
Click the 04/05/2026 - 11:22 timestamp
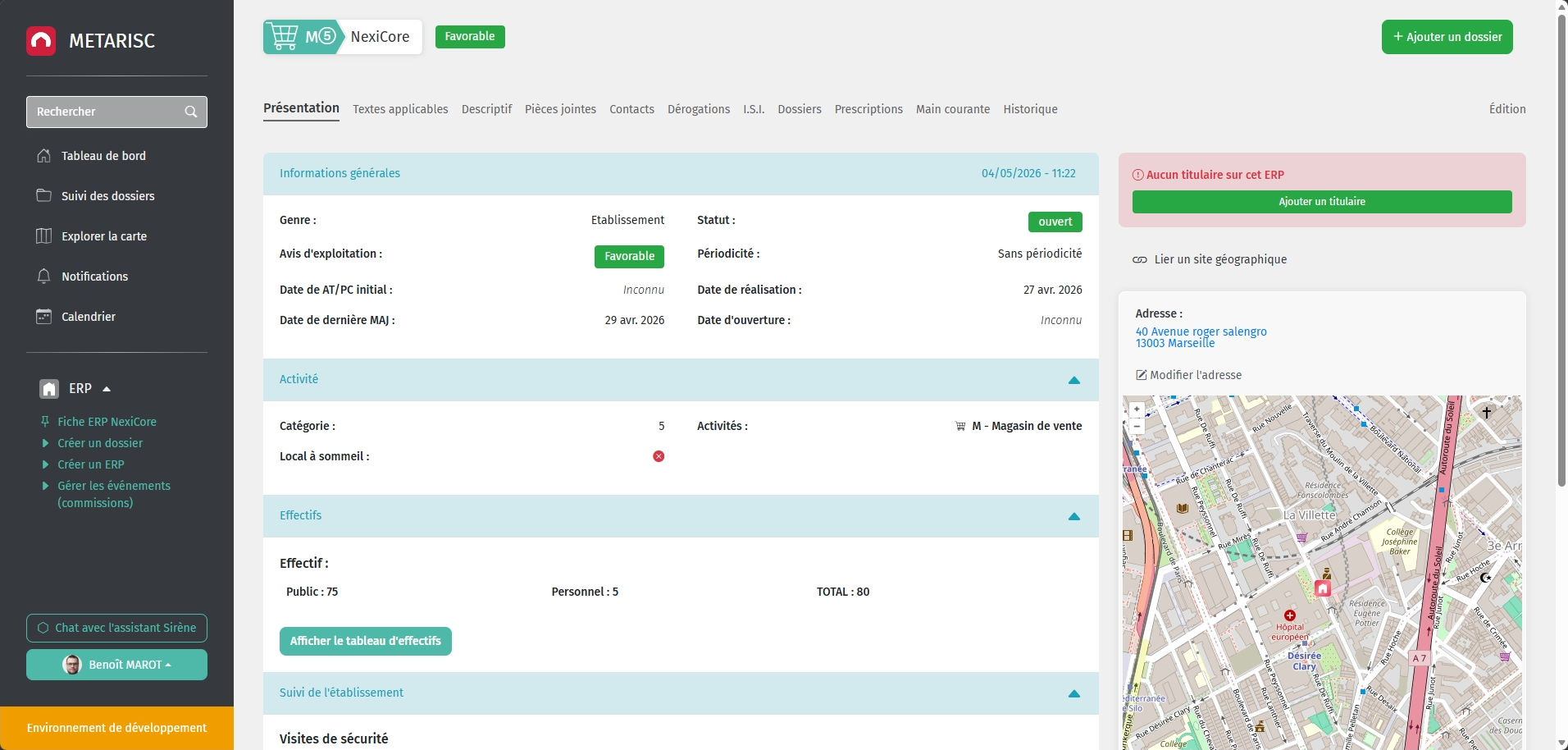pos(1028,173)
